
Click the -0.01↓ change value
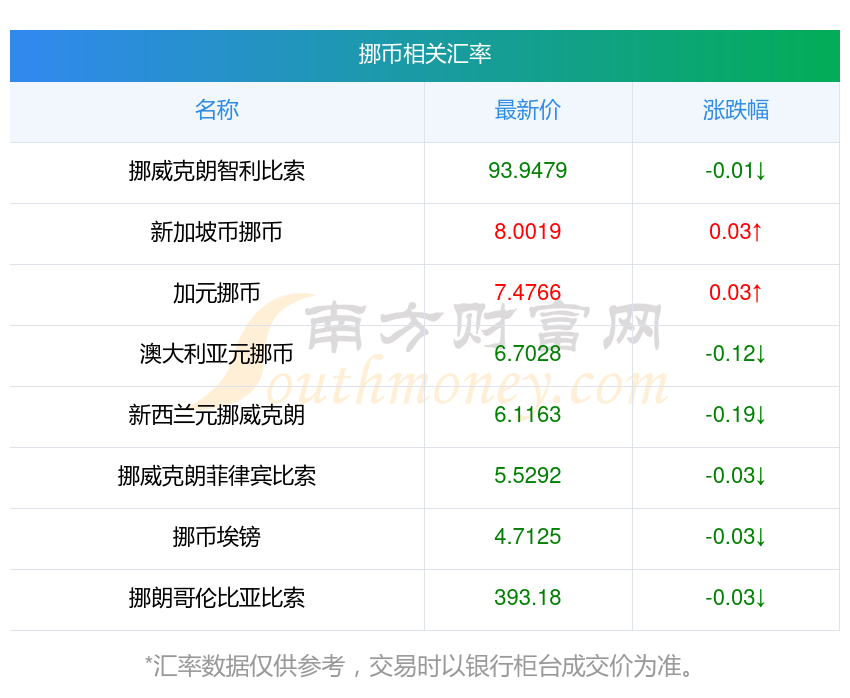pyautogui.click(x=736, y=171)
